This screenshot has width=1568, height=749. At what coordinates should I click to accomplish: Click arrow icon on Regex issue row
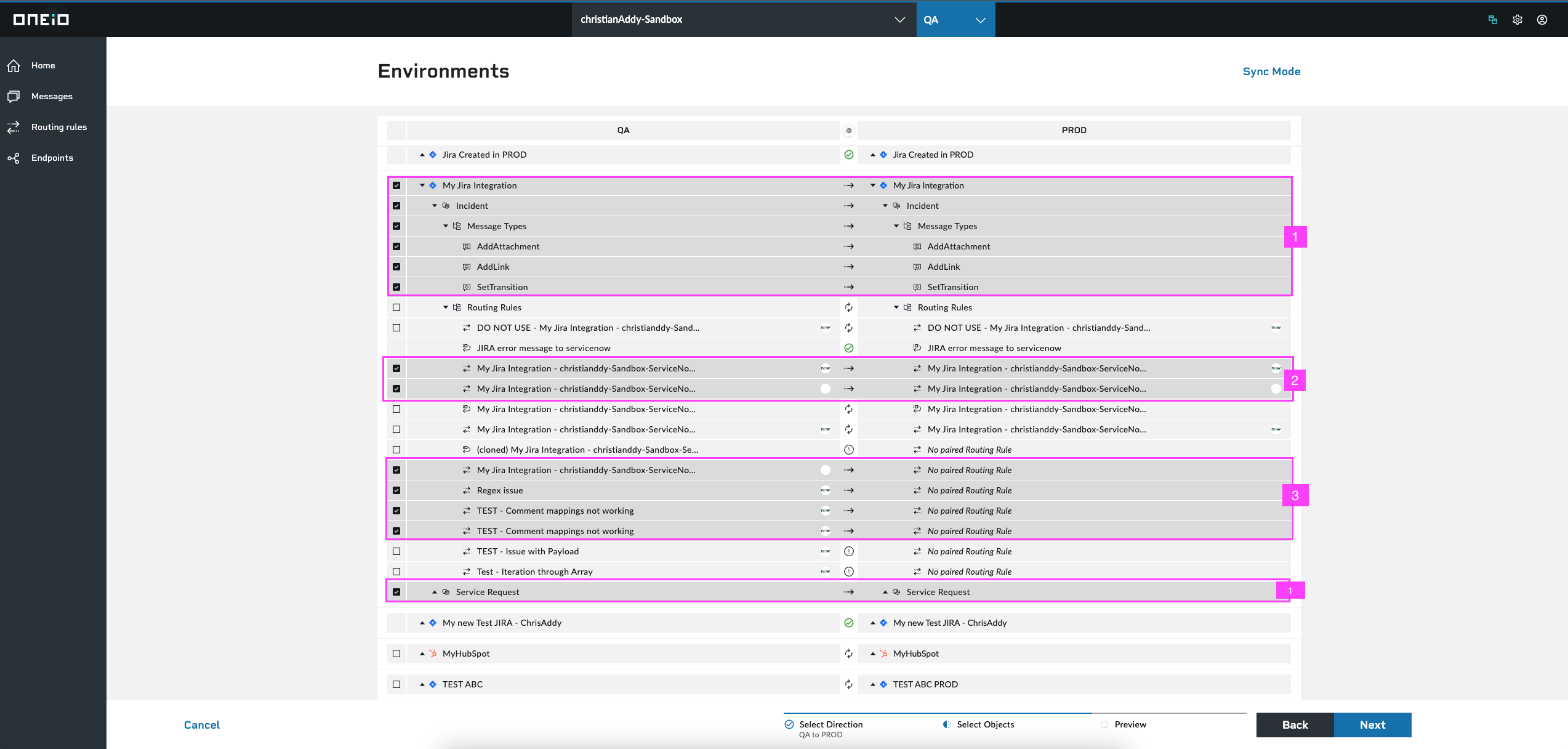click(849, 490)
